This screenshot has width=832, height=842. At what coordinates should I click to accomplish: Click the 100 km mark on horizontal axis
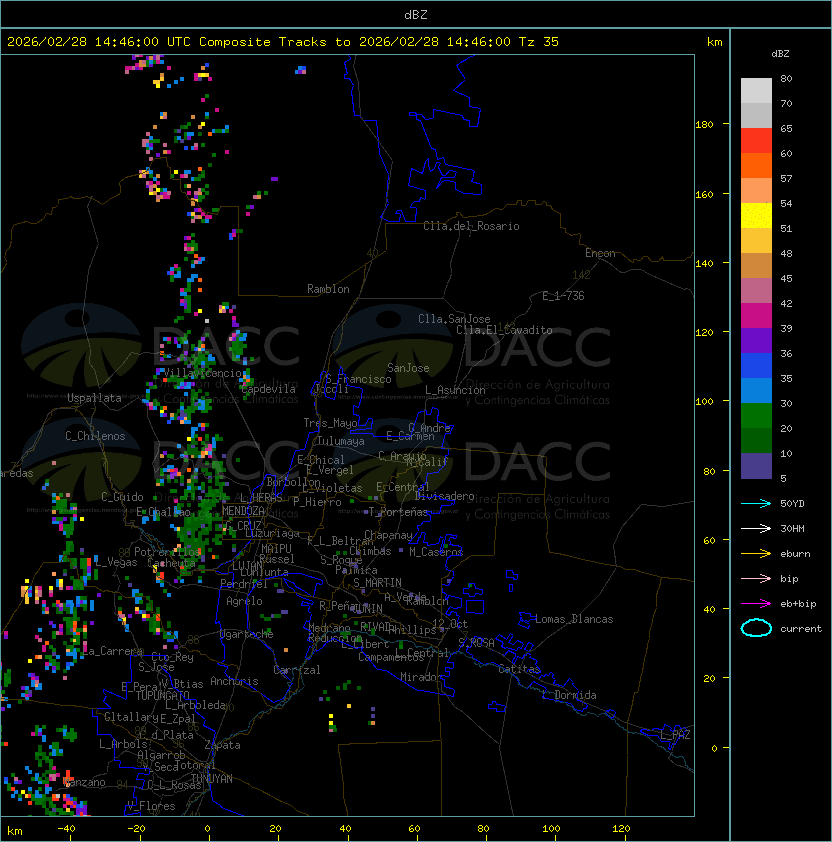coord(551,829)
